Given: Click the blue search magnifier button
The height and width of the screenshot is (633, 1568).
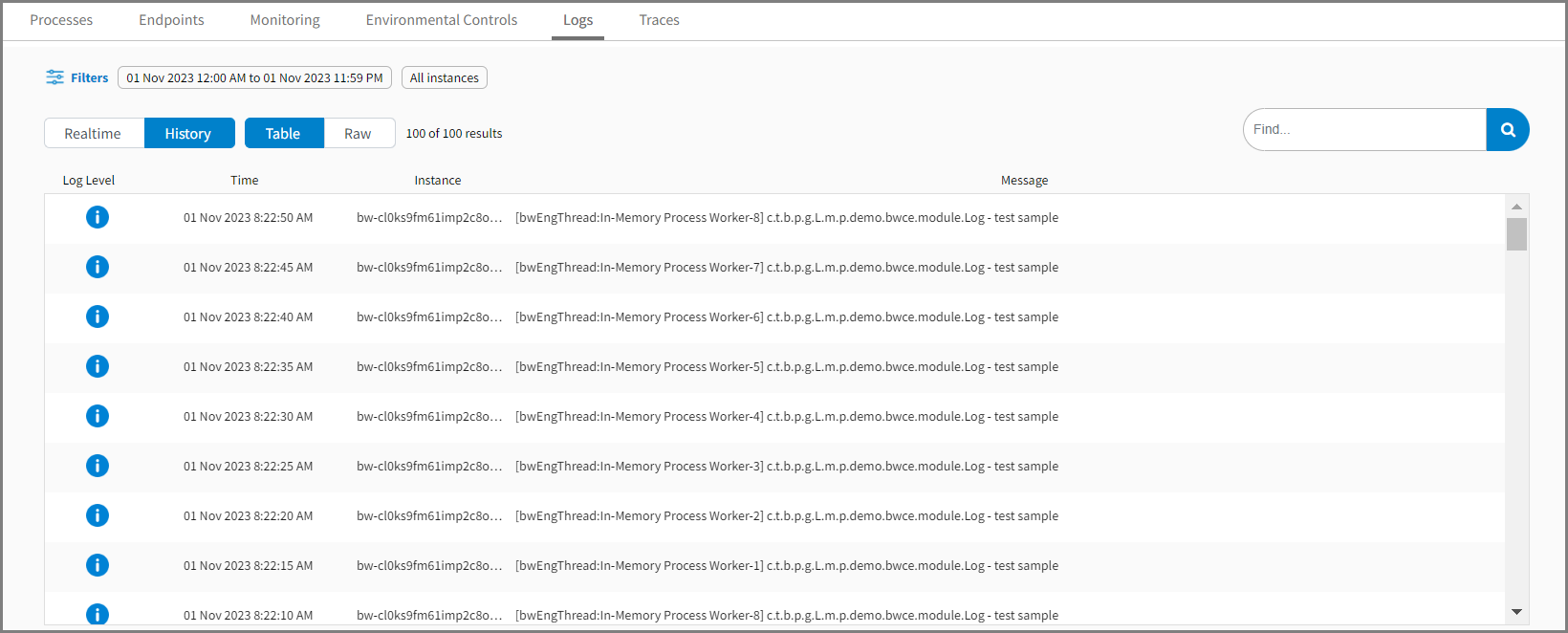Looking at the screenshot, I should (1508, 130).
